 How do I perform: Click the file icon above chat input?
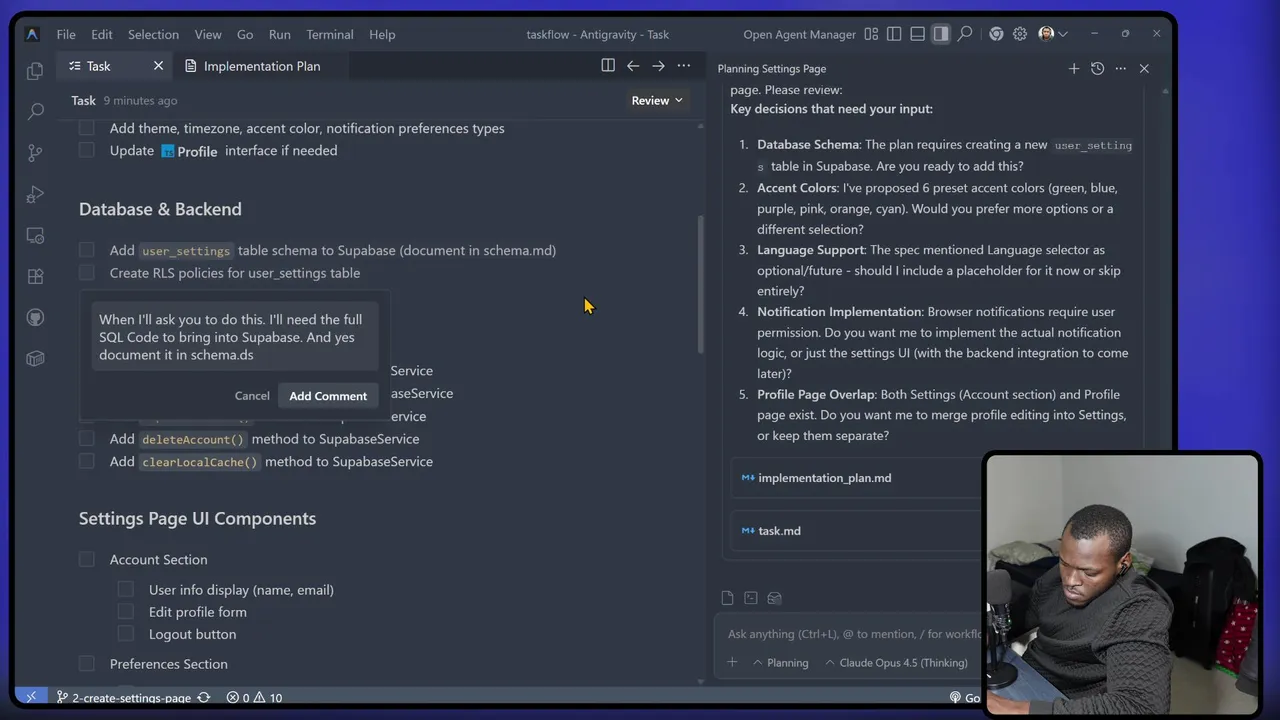[727, 598]
